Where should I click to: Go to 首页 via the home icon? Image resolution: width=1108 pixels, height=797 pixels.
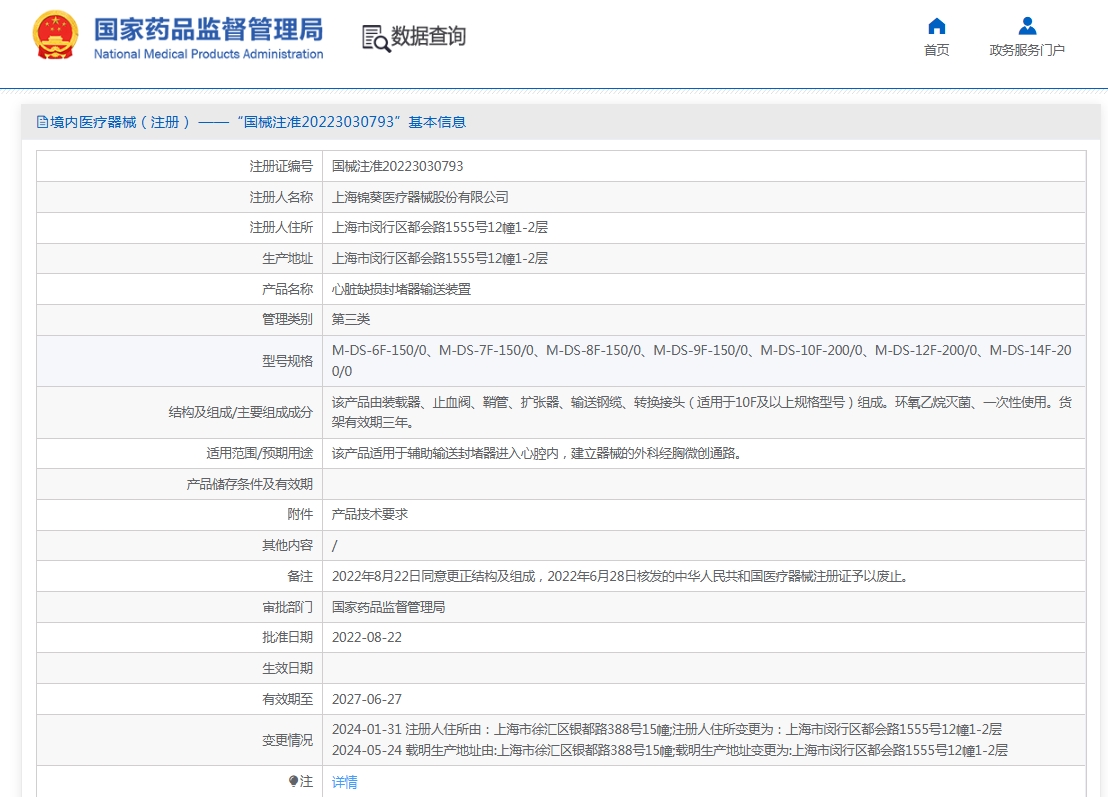(936, 26)
